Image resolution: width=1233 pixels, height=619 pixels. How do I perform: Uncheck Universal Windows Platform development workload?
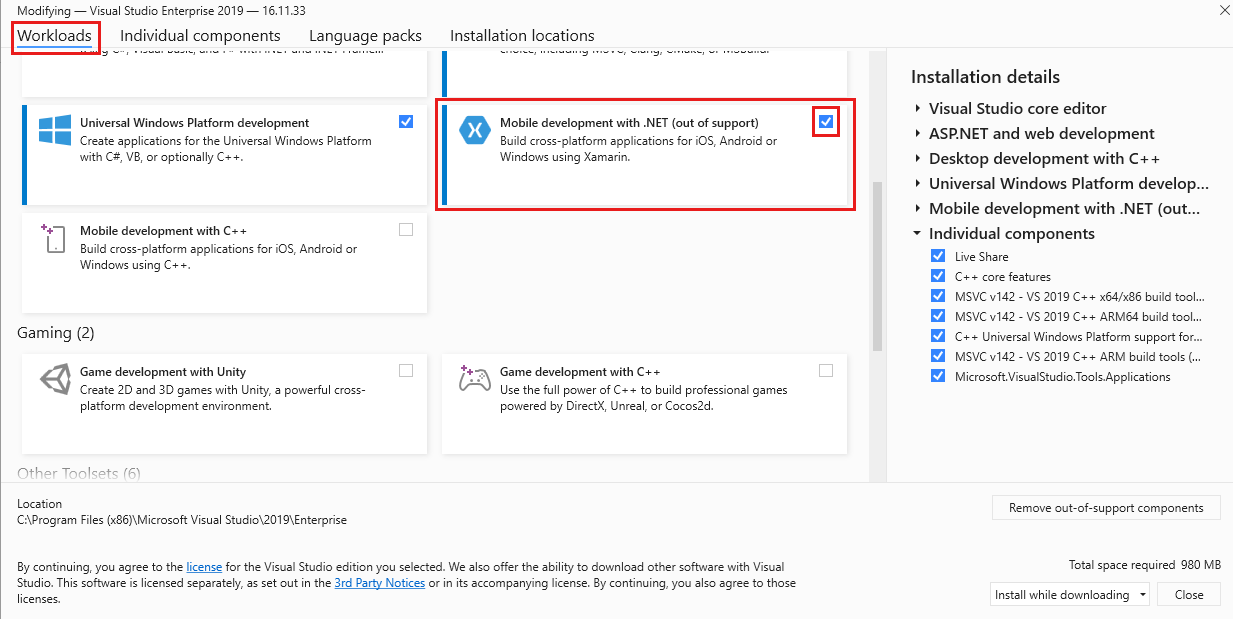click(x=406, y=122)
